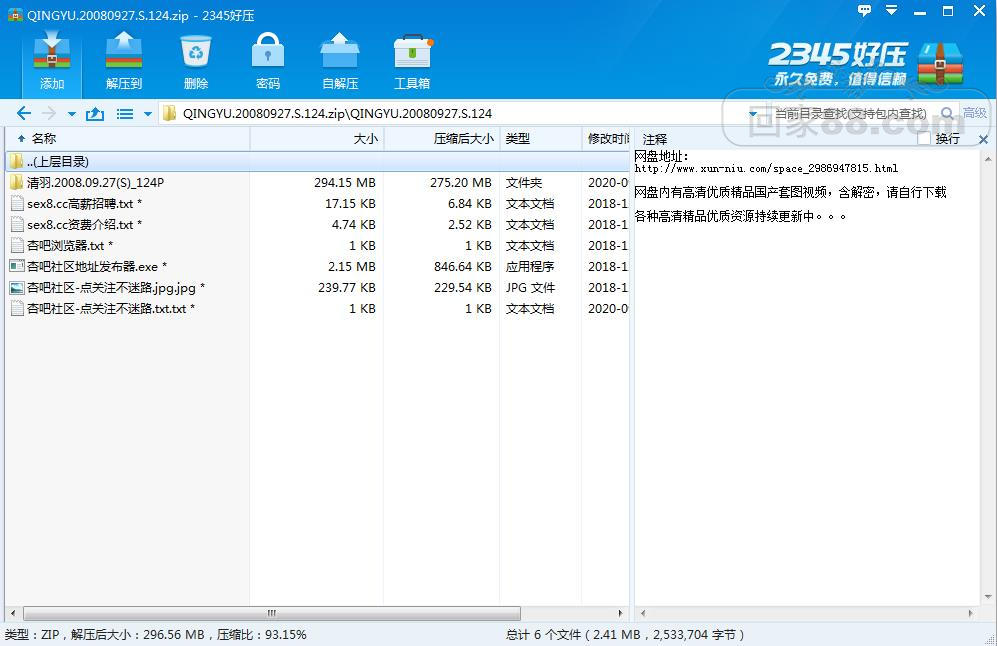Open the address path history dropdown
This screenshot has height=646, width=997.
click(753, 114)
